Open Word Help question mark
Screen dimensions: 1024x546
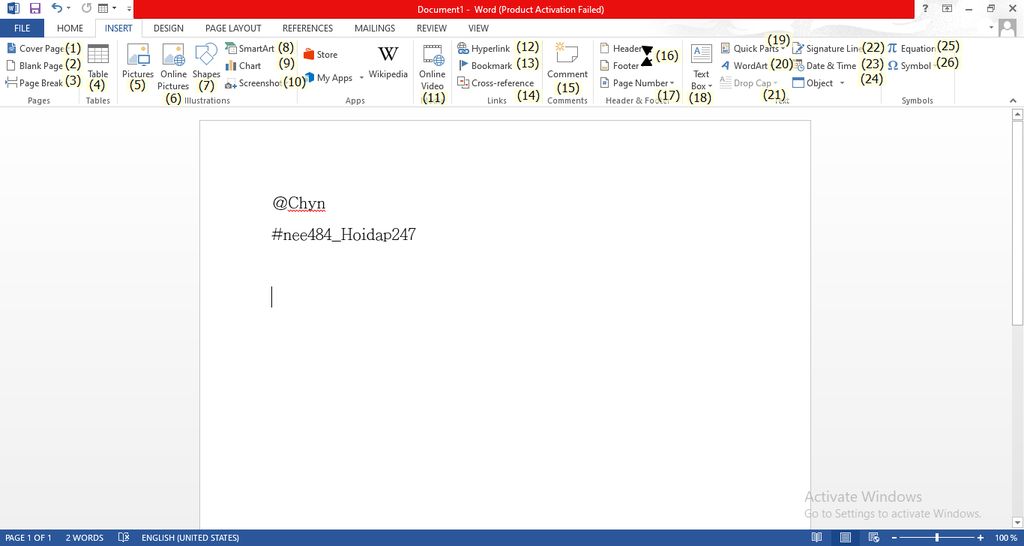click(925, 8)
